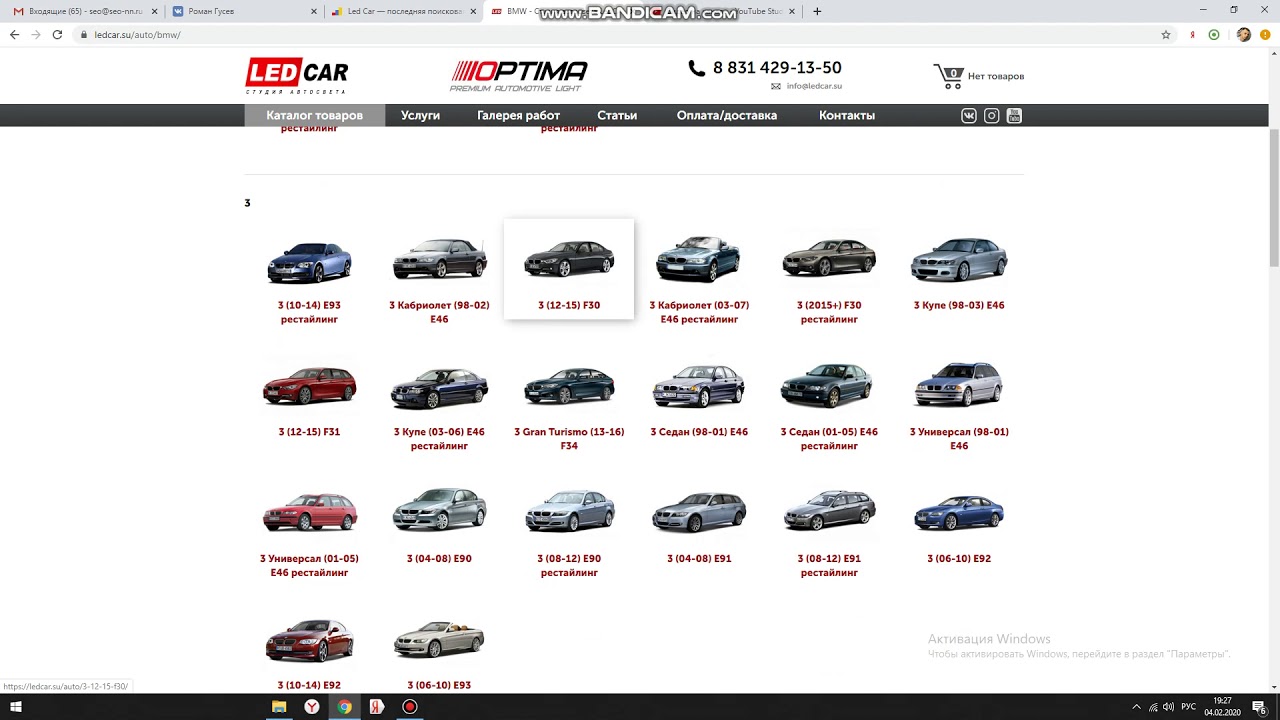Open the Статьи menu item
The image size is (1280, 720).
[617, 116]
